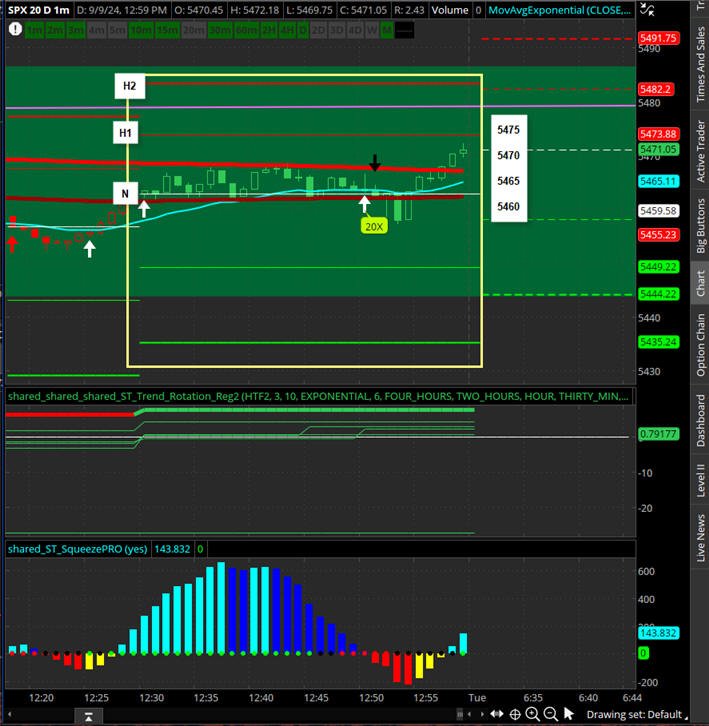
Task: Click the horizontal expand arrows icon
Action: [x=497, y=714]
